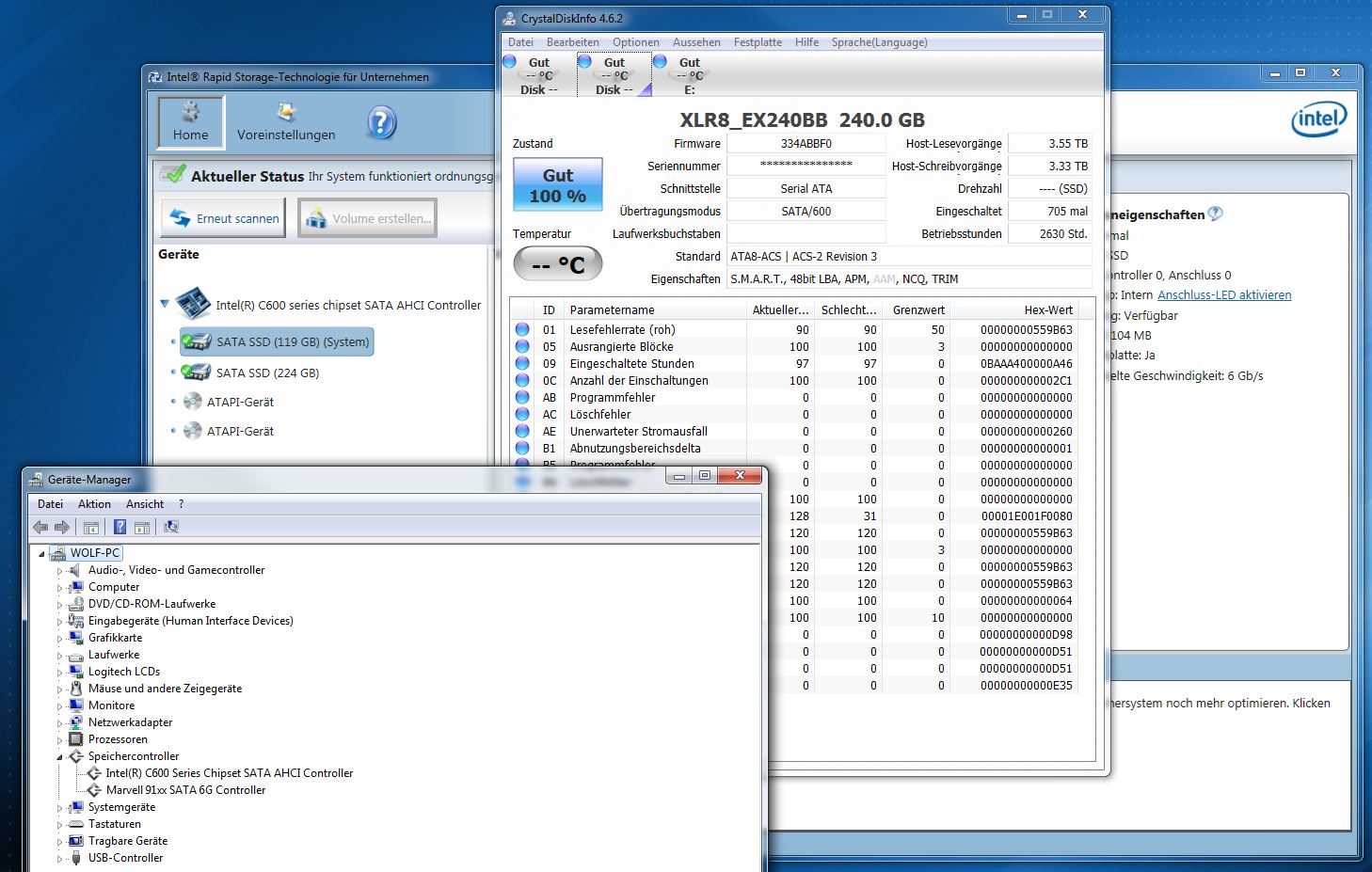Click Volume erstellen button

(368, 218)
